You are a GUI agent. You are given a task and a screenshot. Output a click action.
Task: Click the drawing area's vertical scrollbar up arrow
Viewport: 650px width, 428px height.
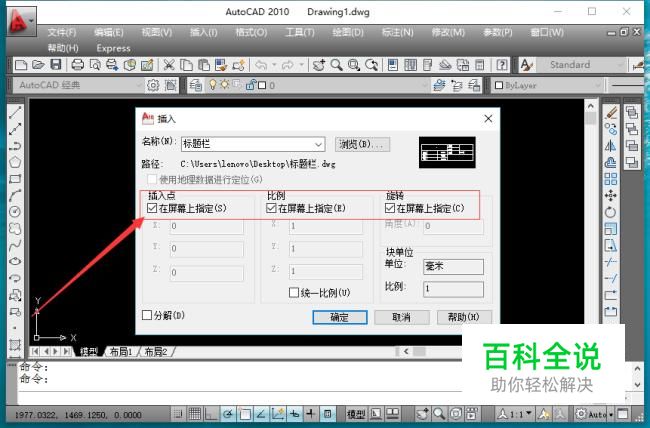click(591, 106)
